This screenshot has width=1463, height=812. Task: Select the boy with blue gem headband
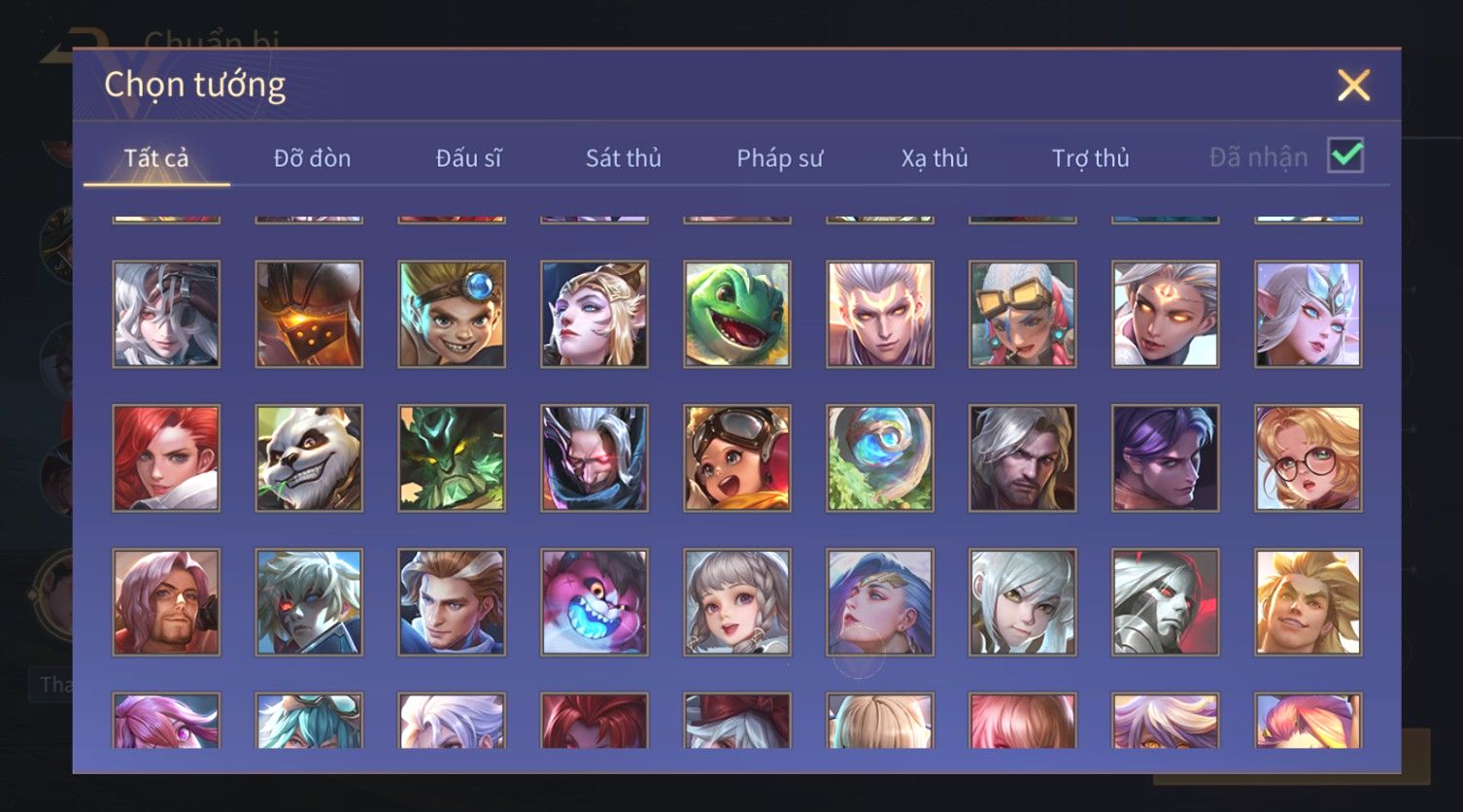[x=452, y=314]
